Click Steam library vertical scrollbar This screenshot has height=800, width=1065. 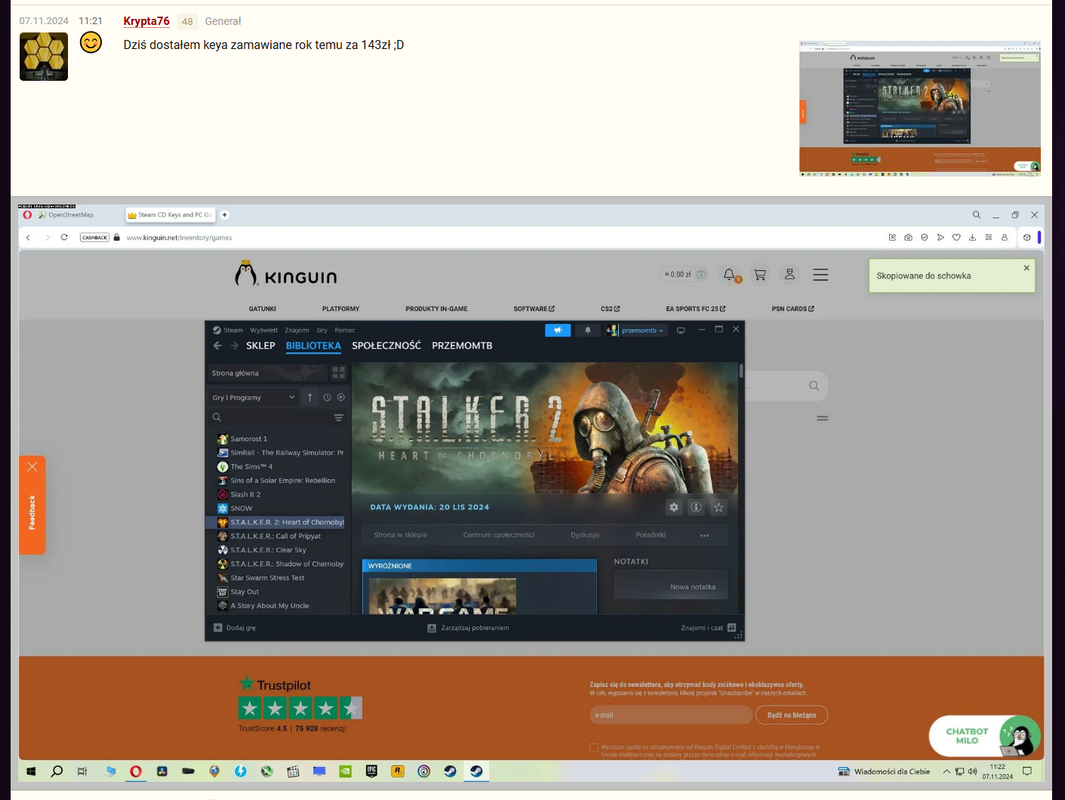pos(741,371)
